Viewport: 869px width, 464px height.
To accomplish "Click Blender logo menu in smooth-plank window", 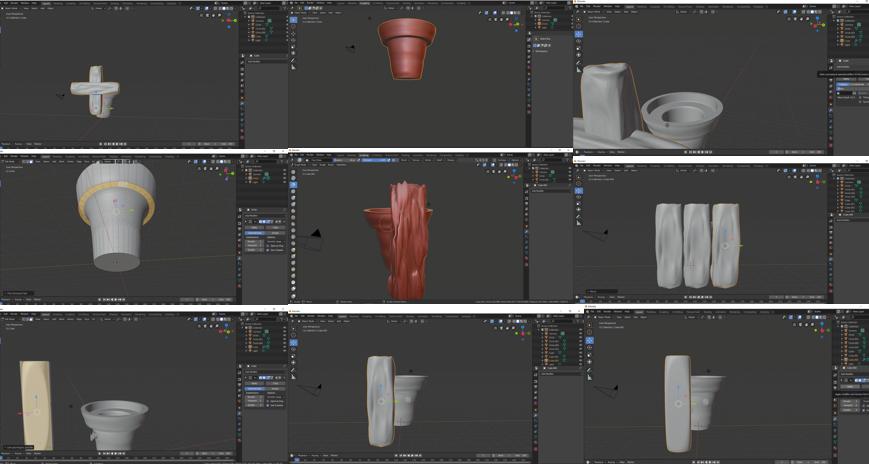I will 587,312.
